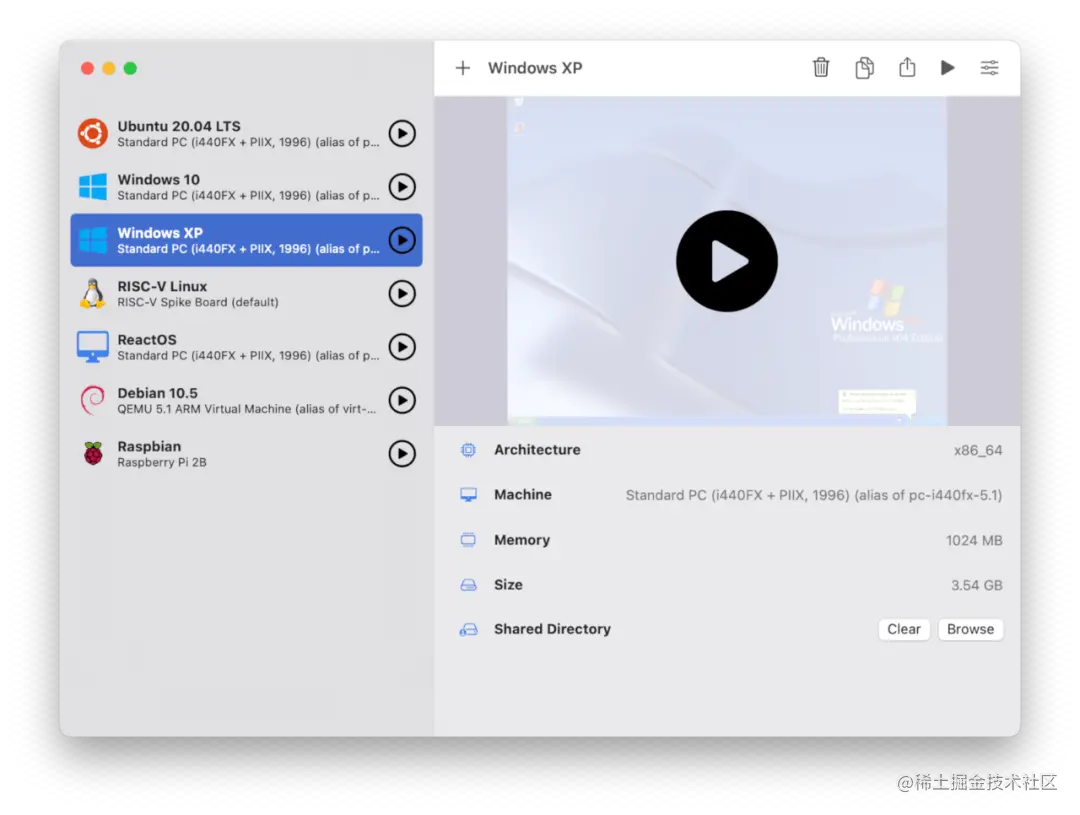Click the Machine label
Image resolution: width=1080 pixels, height=815 pixels.
tap(523, 495)
